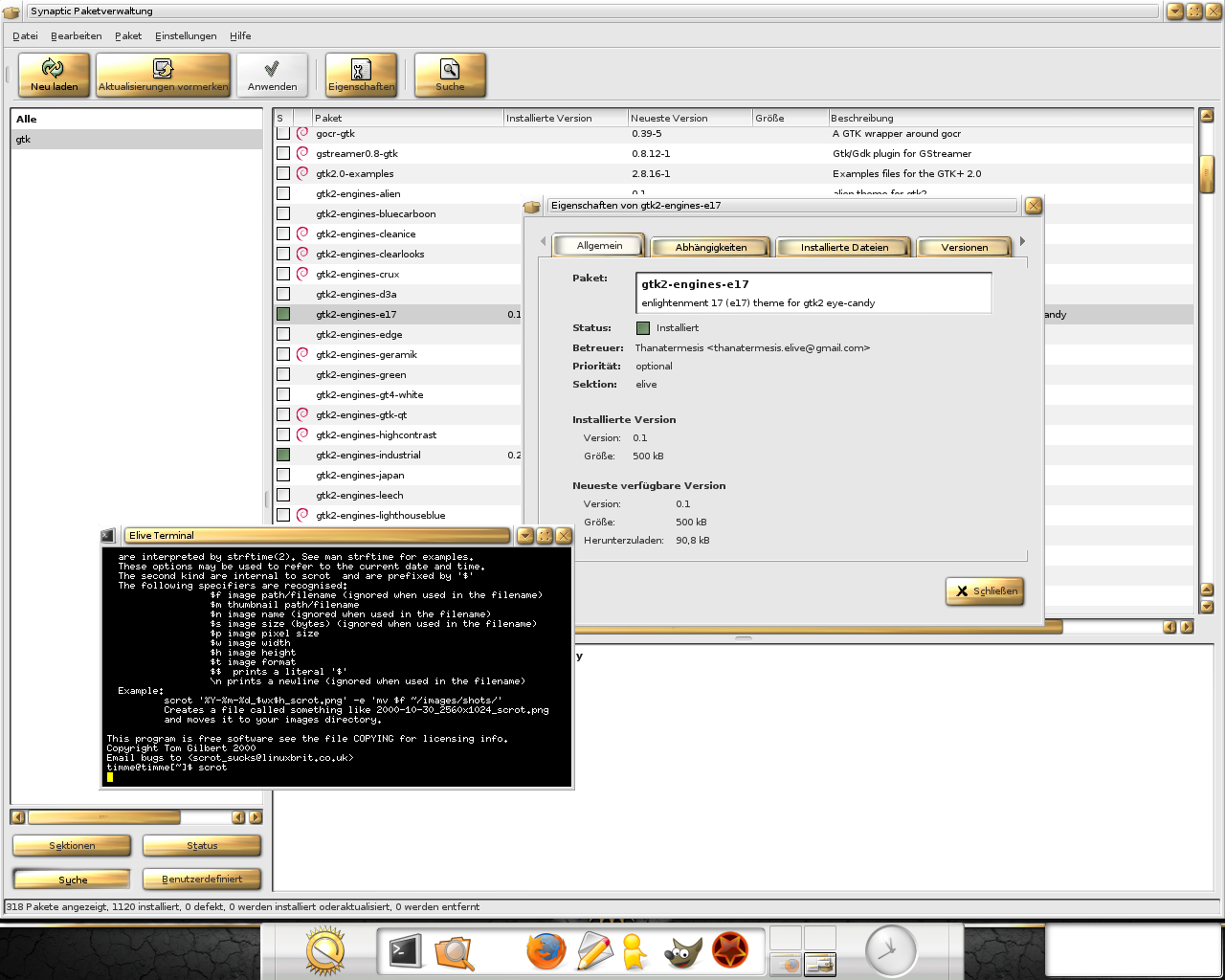Click the Elive Terminal window menu icon
The width and height of the screenshot is (1225, 980).
[108, 536]
